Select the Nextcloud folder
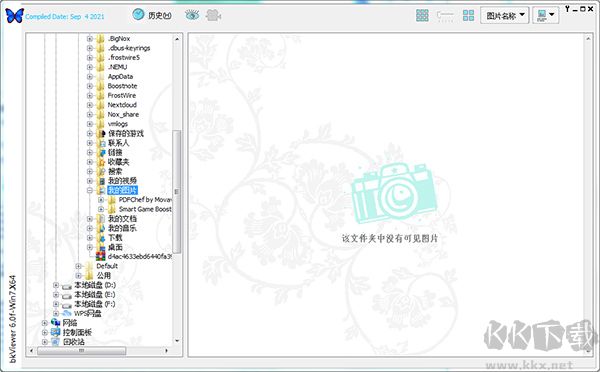The image size is (600, 372). [x=122, y=105]
